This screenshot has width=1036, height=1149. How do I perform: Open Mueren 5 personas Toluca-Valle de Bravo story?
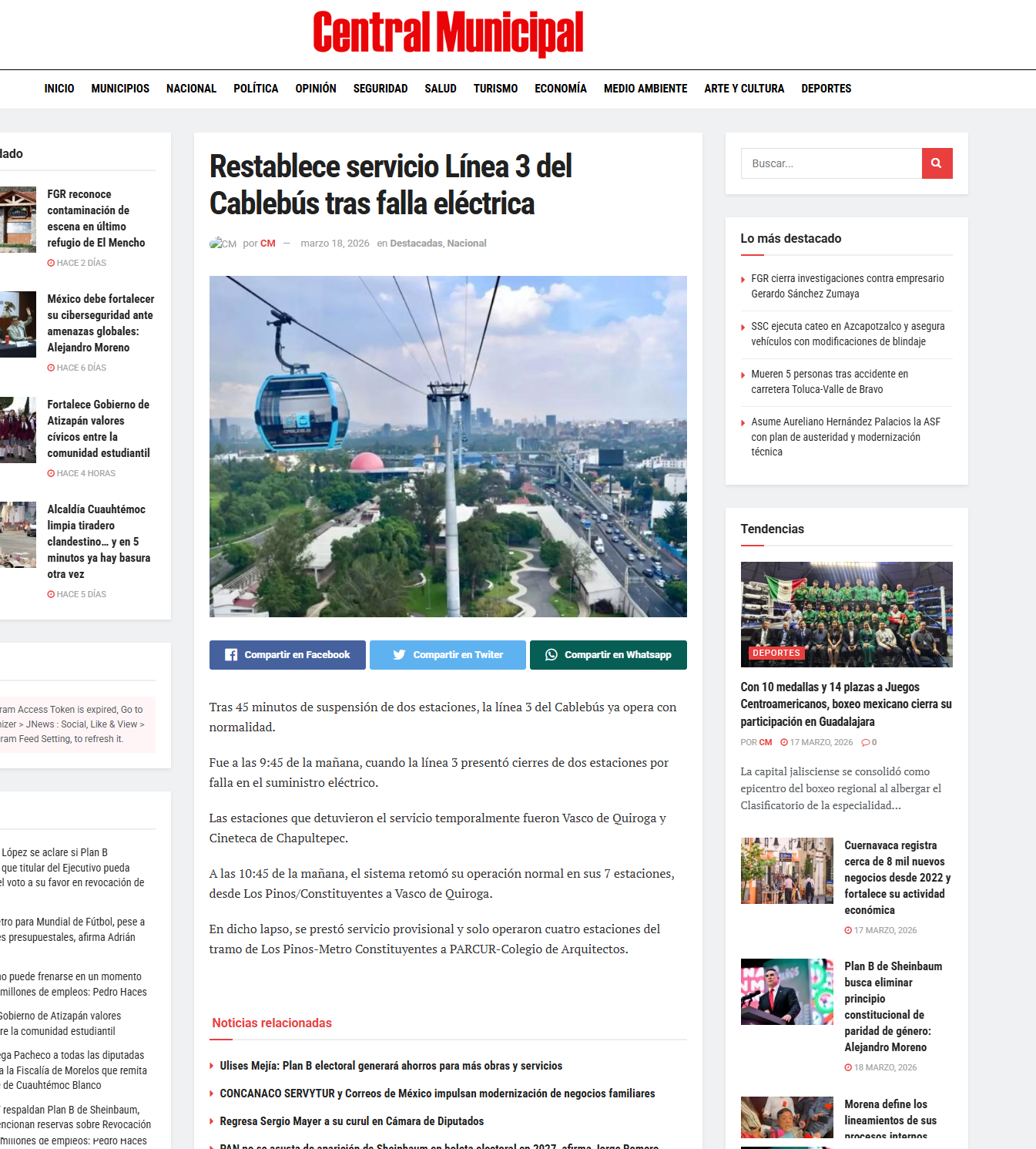tap(830, 381)
